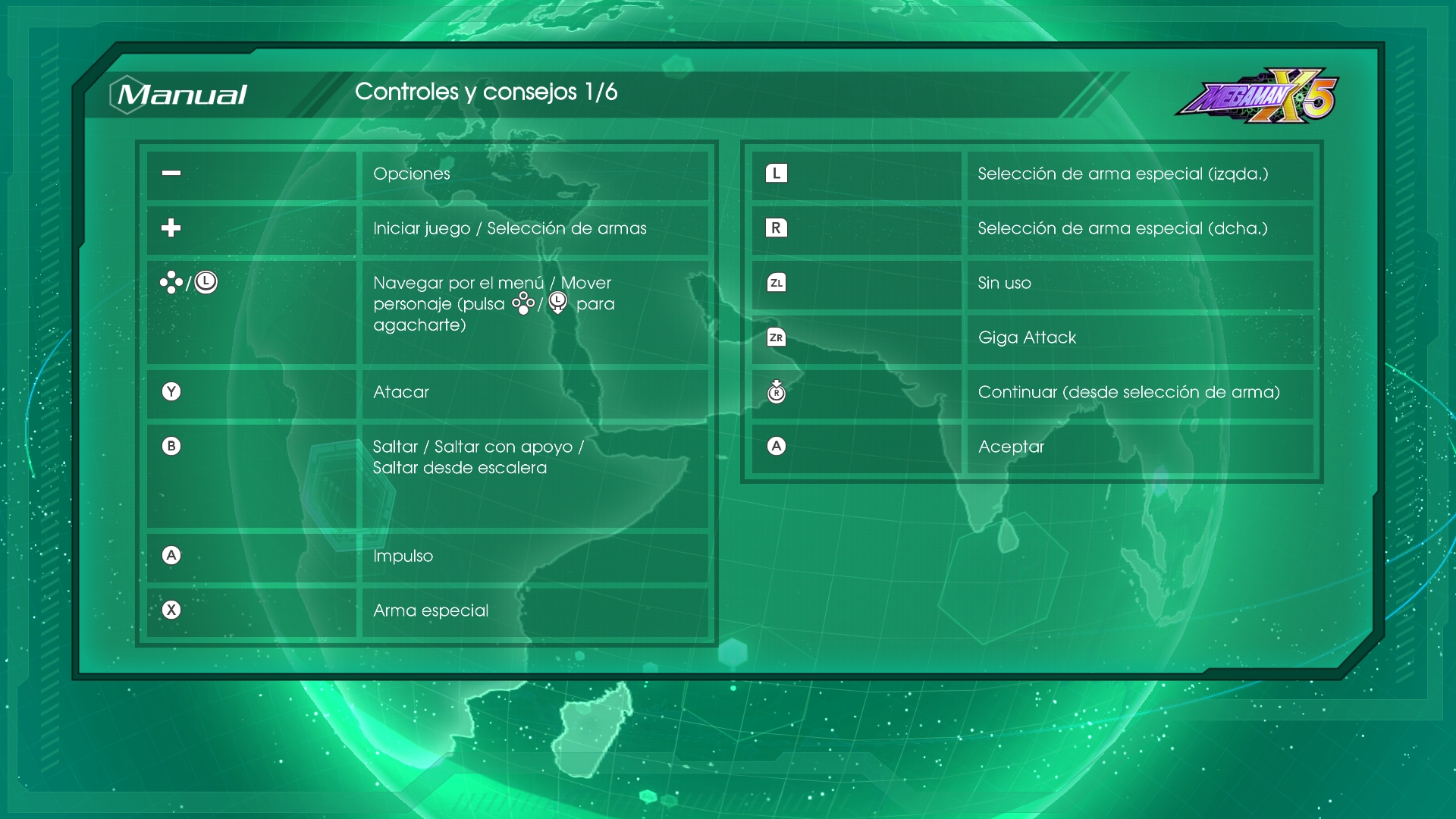The image size is (1456, 819).
Task: Click the B button icon for Saltar
Action: pos(171,446)
